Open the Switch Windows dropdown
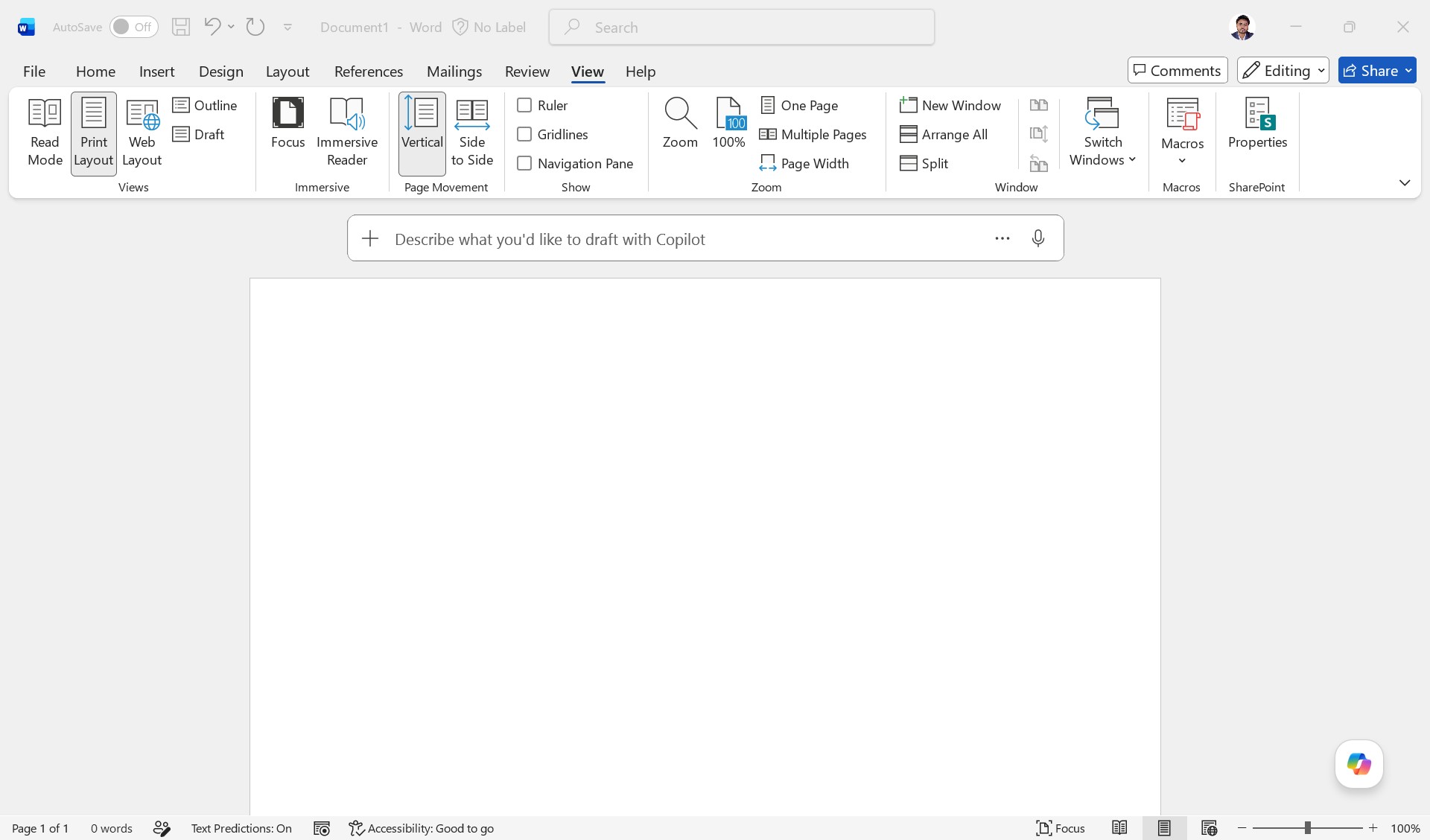Screen dimensions: 1430x840 tap(1102, 133)
